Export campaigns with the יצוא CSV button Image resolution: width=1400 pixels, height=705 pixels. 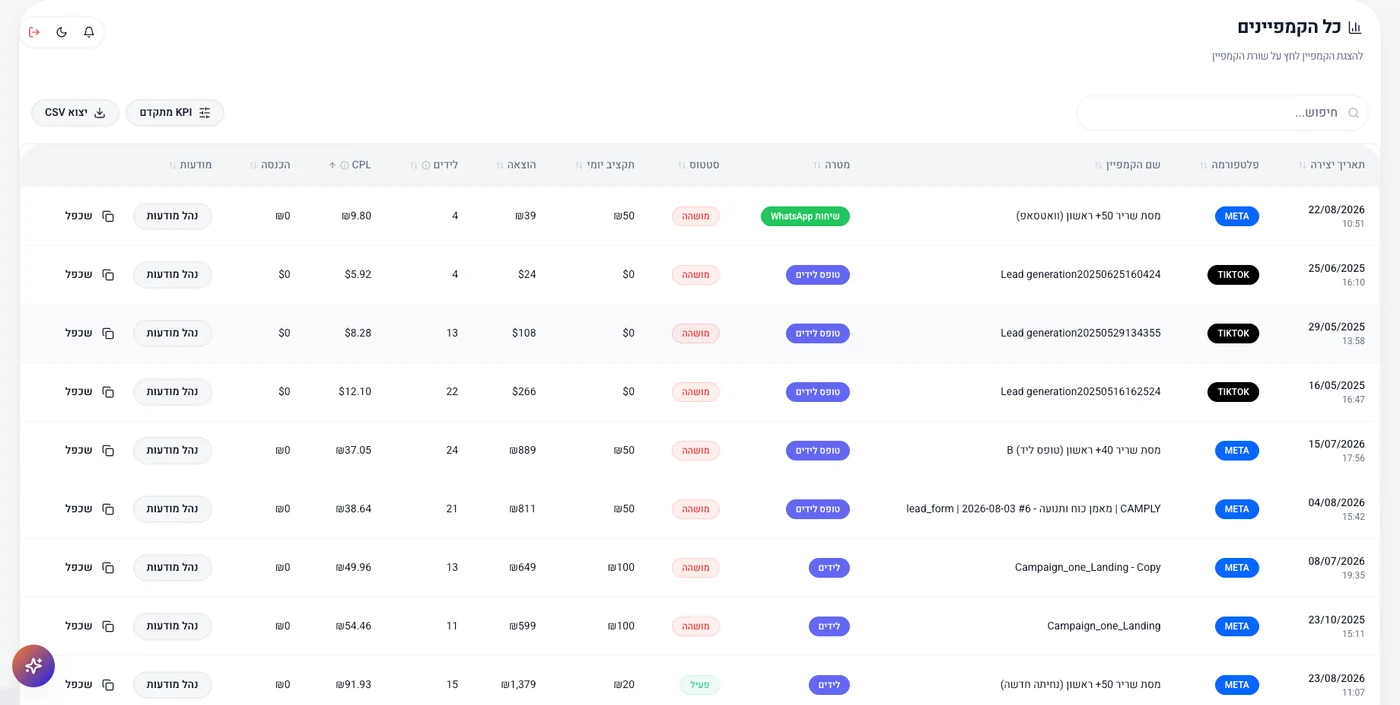pos(75,113)
